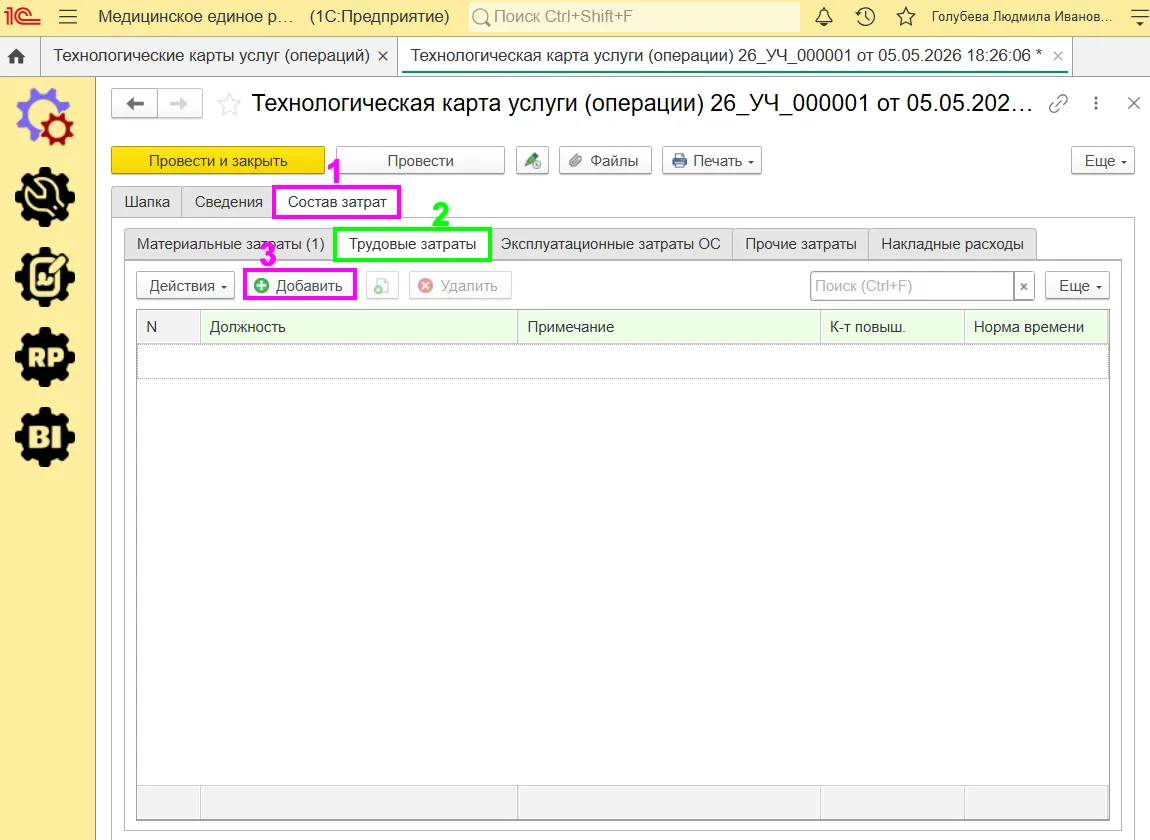Screen dimensions: 1150x840
Task: Open the purple gear sidebar section
Action: pos(45,117)
